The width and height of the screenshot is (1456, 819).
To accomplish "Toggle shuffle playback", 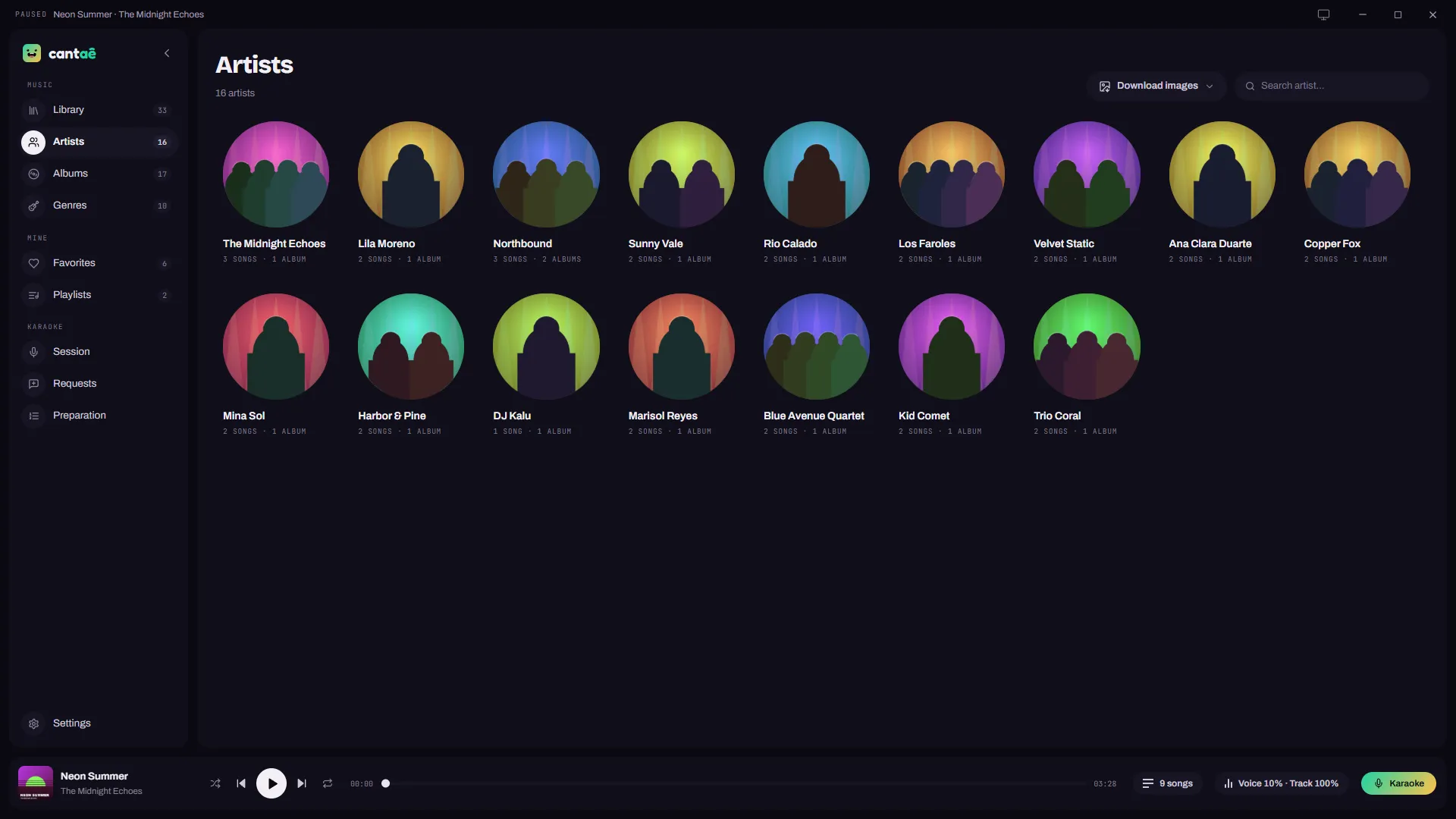I will (215, 783).
